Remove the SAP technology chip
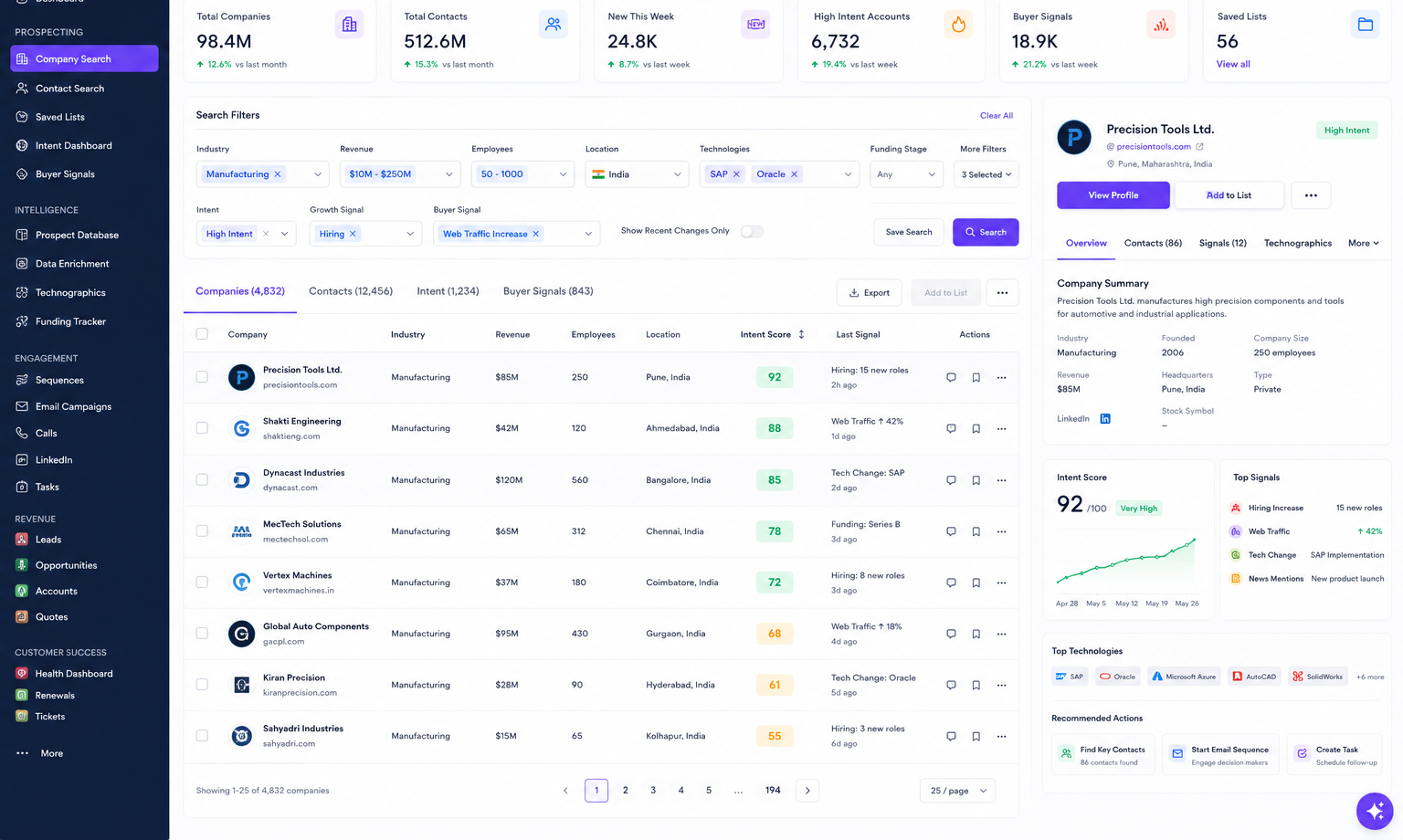 click(736, 174)
